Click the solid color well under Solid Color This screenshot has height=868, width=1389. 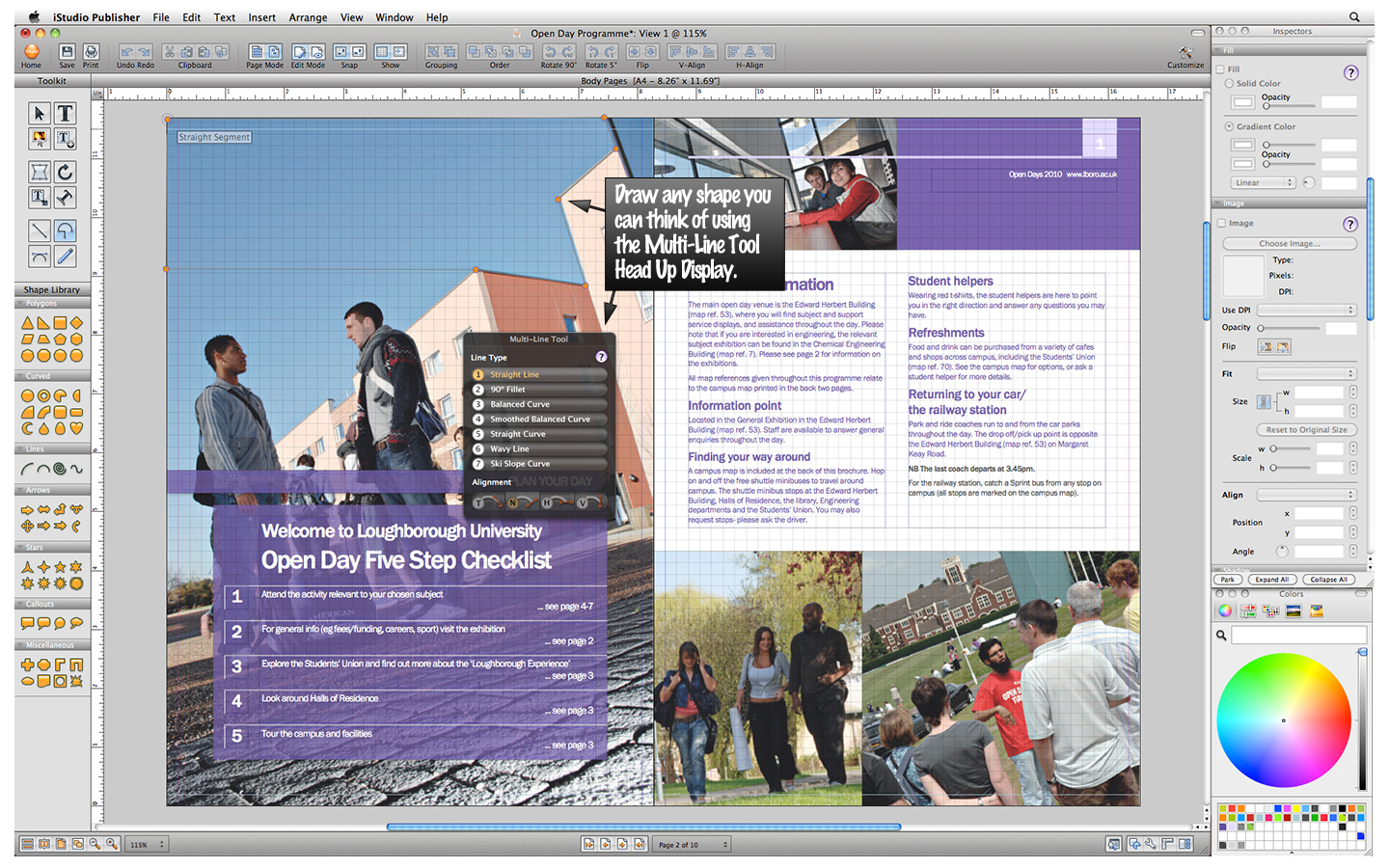pyautogui.click(x=1243, y=101)
